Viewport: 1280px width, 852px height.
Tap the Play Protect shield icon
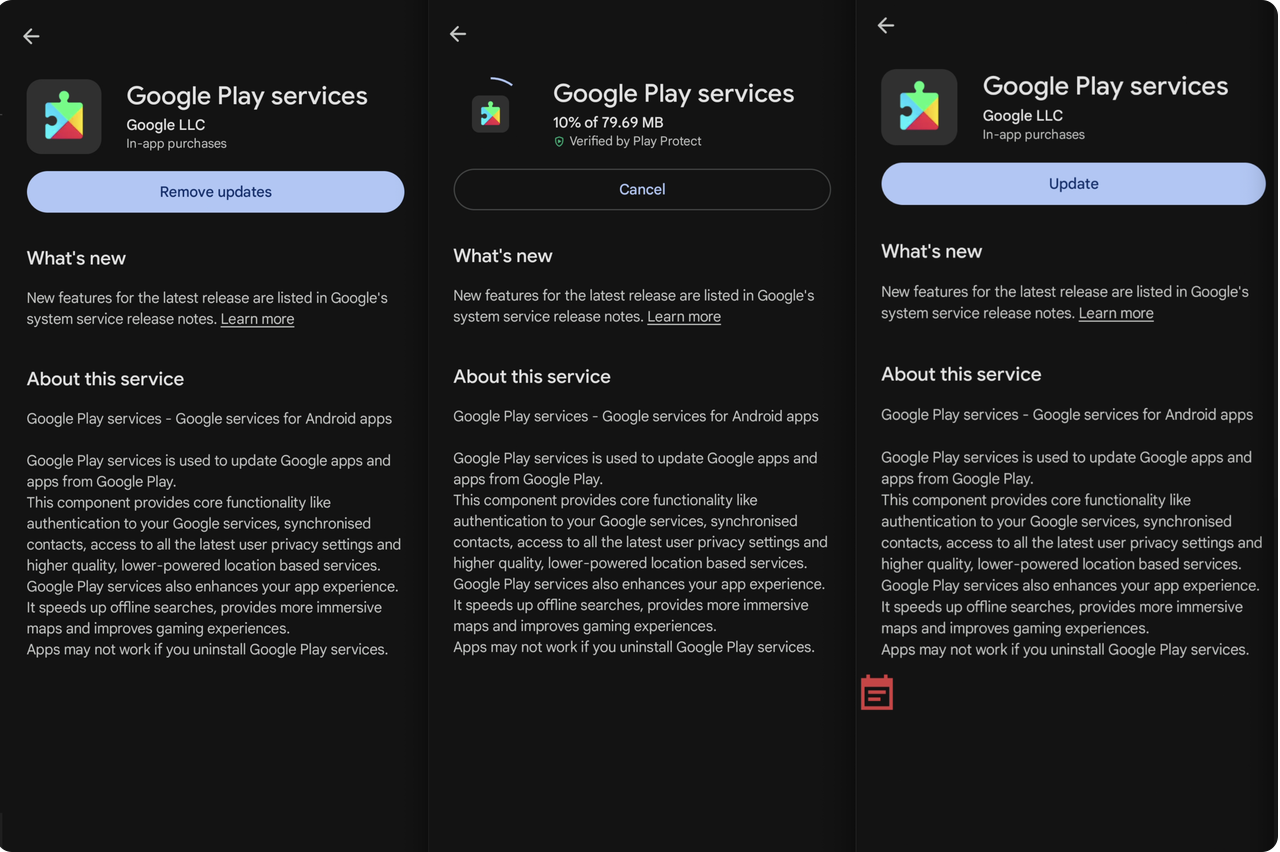click(x=559, y=142)
